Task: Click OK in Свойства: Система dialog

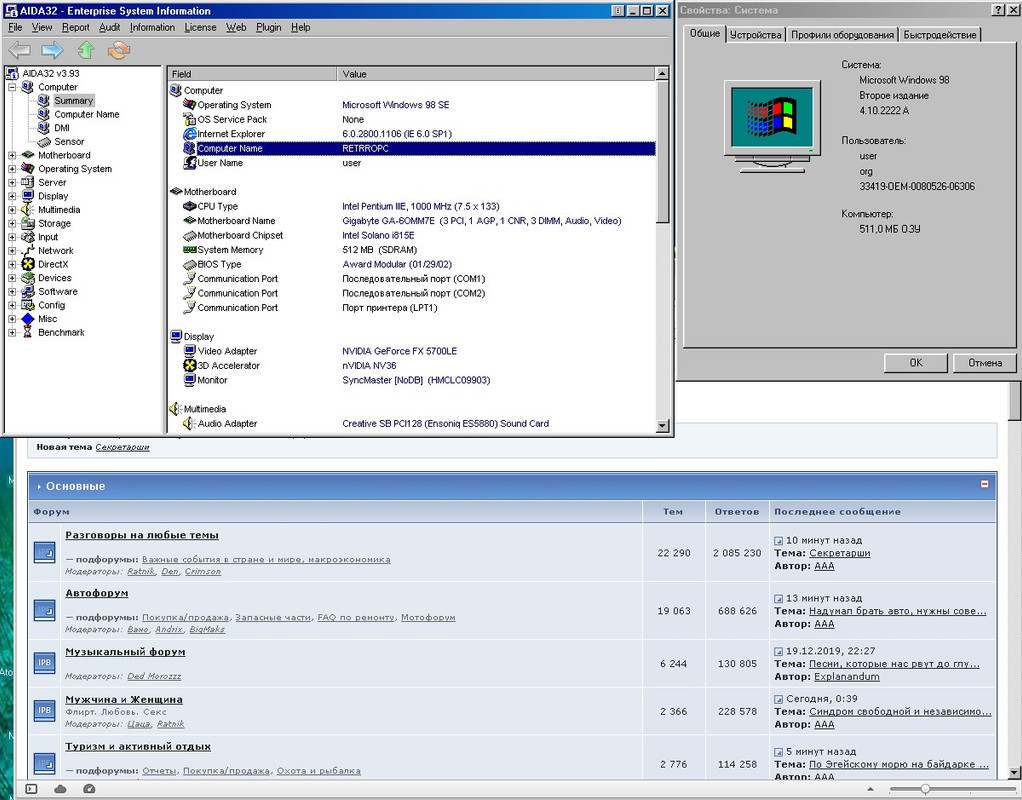Action: click(916, 363)
